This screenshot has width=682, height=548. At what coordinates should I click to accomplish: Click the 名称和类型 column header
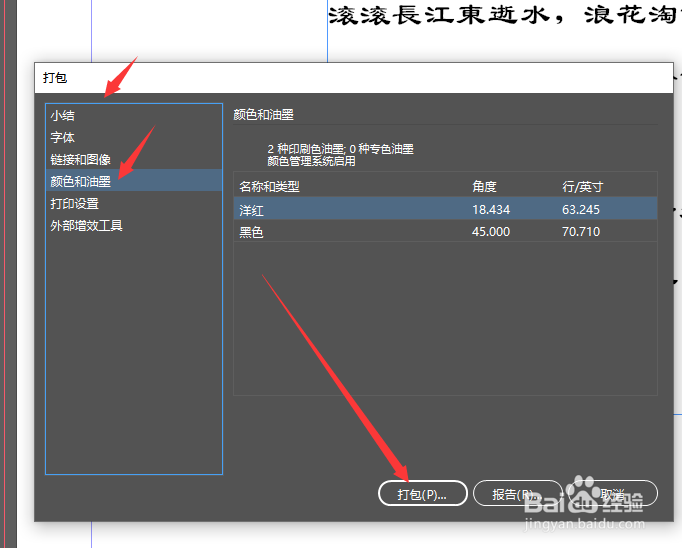269,187
